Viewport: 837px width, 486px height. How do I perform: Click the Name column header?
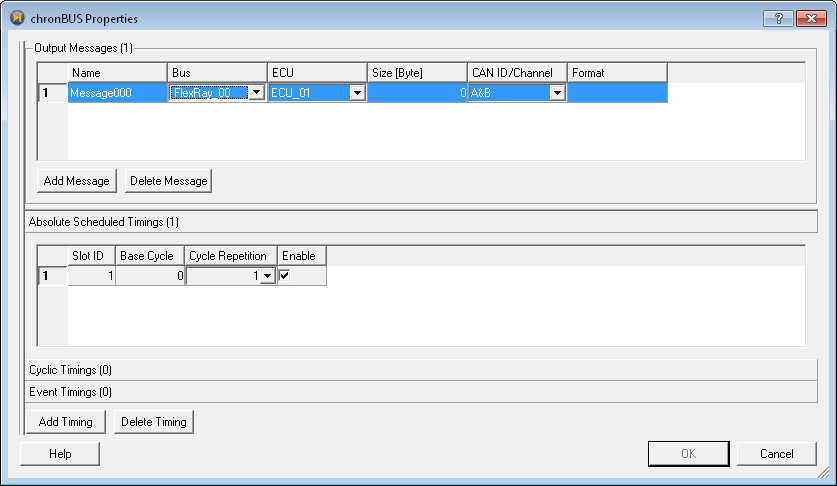point(117,73)
